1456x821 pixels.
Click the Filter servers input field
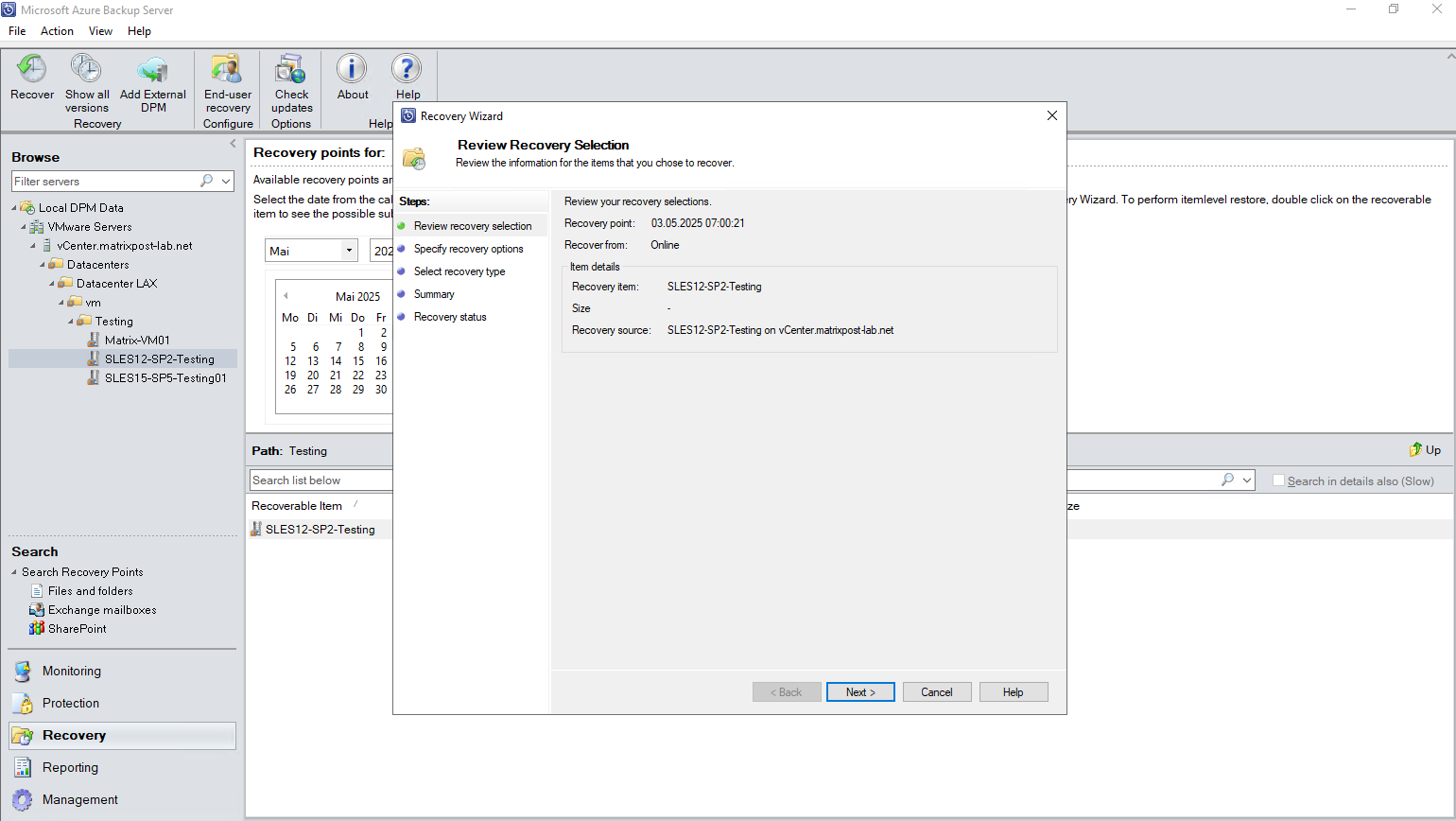point(104,181)
